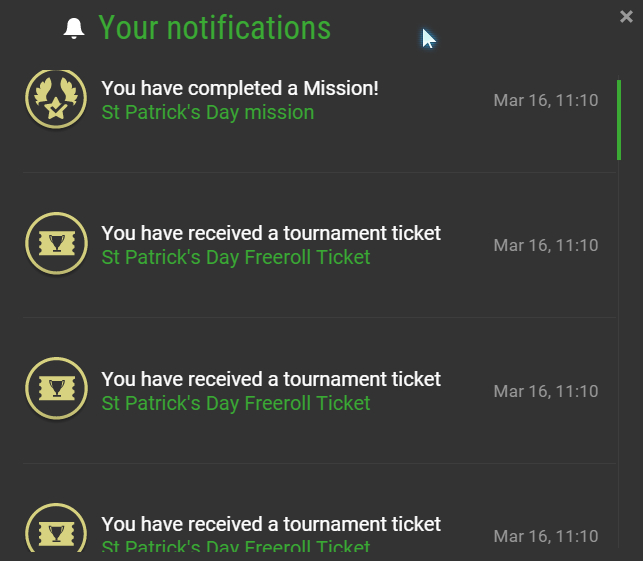The width and height of the screenshot is (643, 561).
Task: Click the mission notification timestamp Mar 16, 11:10
Action: tap(546, 100)
